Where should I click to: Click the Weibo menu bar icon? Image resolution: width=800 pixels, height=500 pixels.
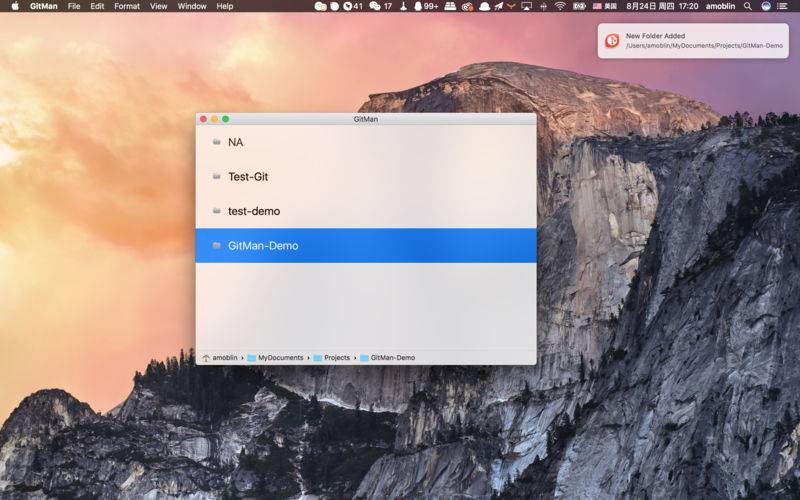(467, 6)
